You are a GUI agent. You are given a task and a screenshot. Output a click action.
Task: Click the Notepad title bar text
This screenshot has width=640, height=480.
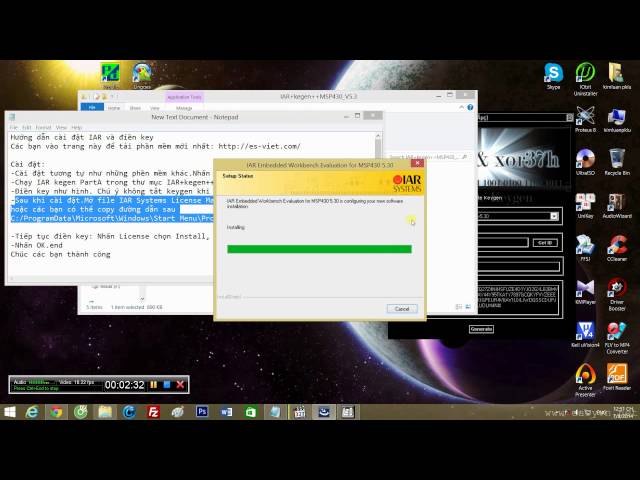[x=195, y=117]
